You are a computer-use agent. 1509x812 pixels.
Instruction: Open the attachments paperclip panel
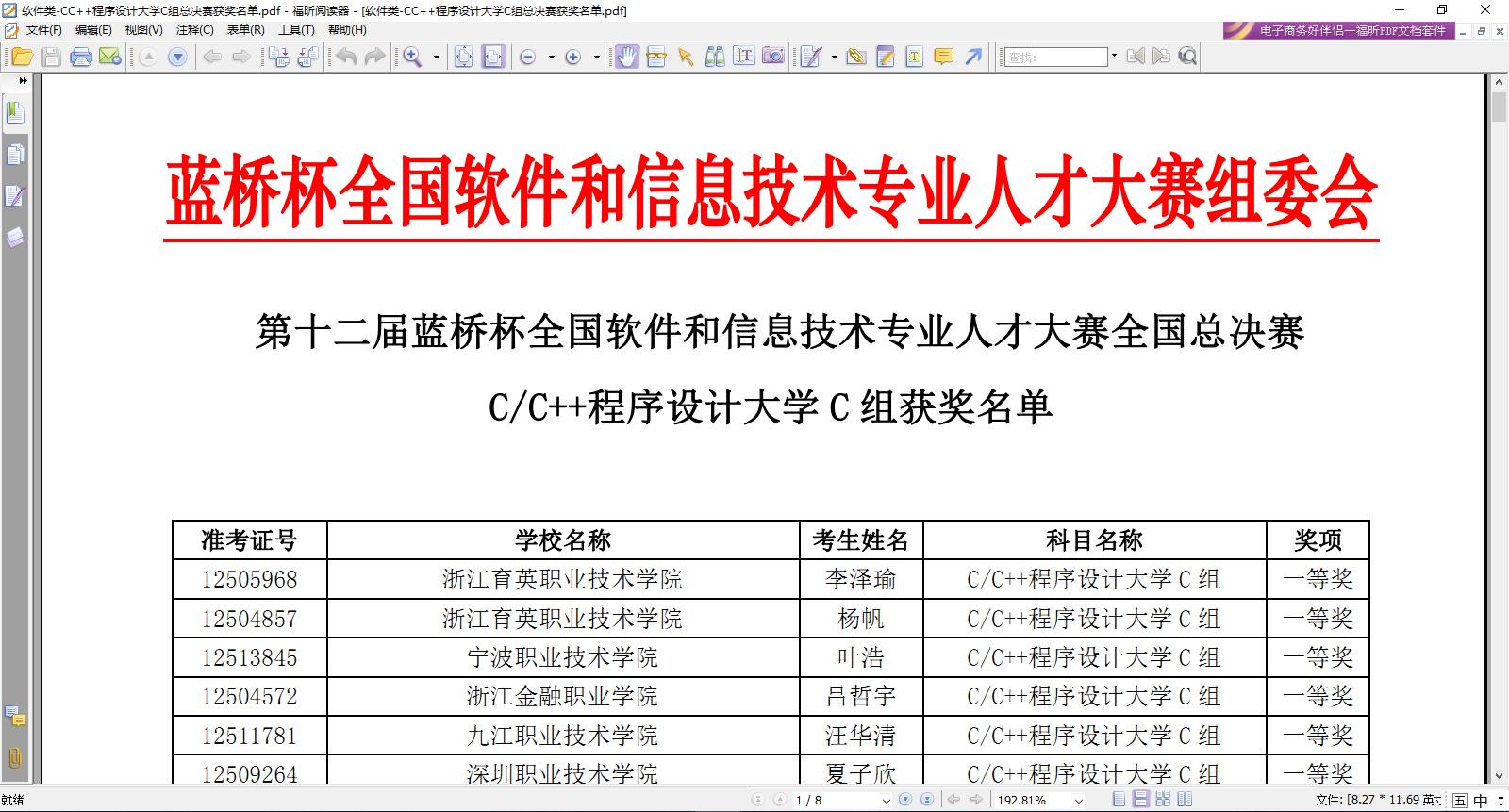pos(15,757)
